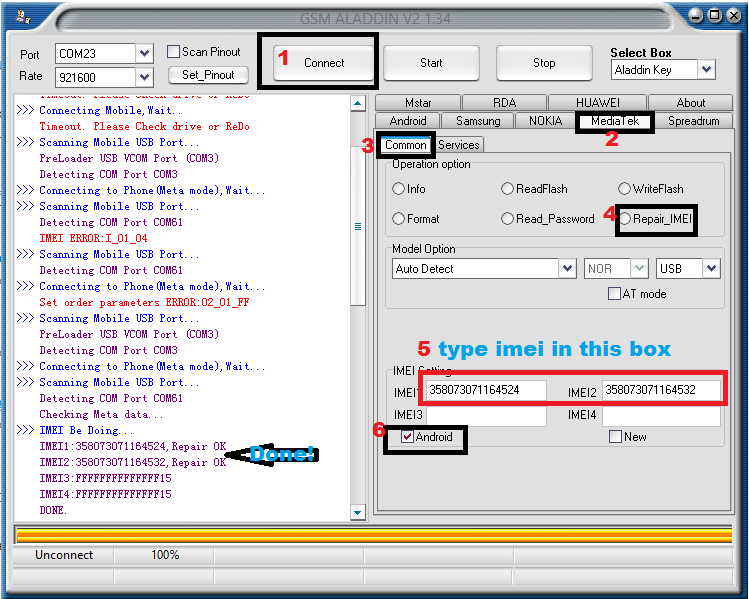Switch to the NOKIA tab

[546, 121]
